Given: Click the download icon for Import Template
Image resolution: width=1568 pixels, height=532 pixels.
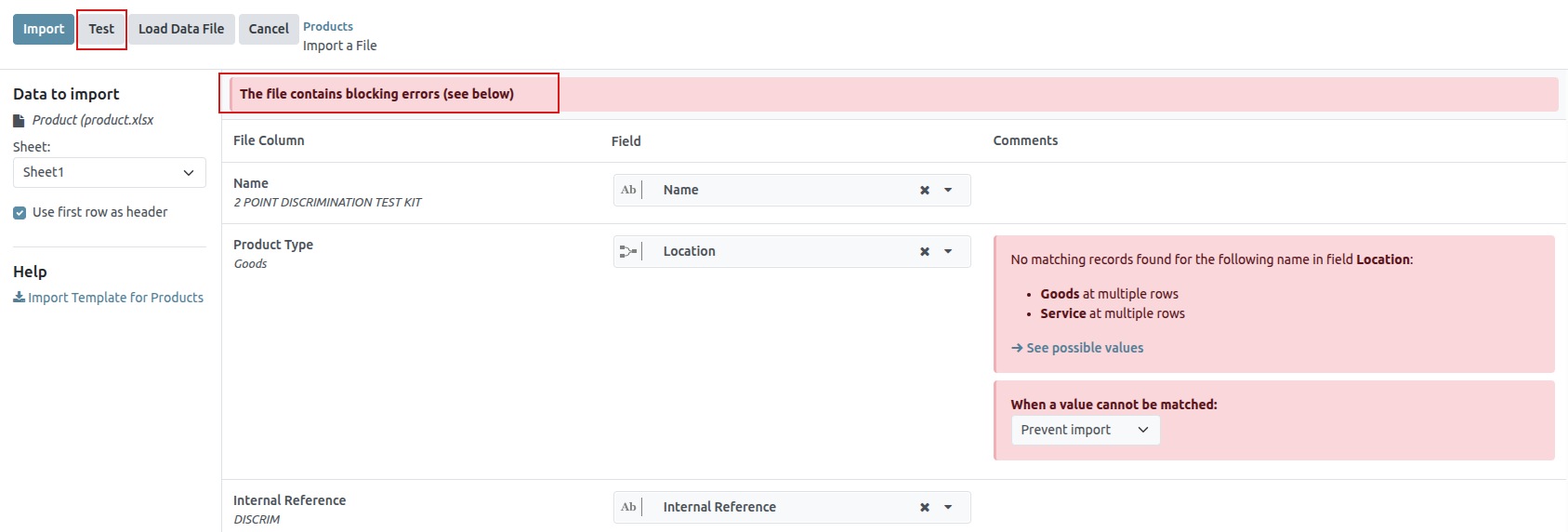Looking at the screenshot, I should pyautogui.click(x=19, y=298).
